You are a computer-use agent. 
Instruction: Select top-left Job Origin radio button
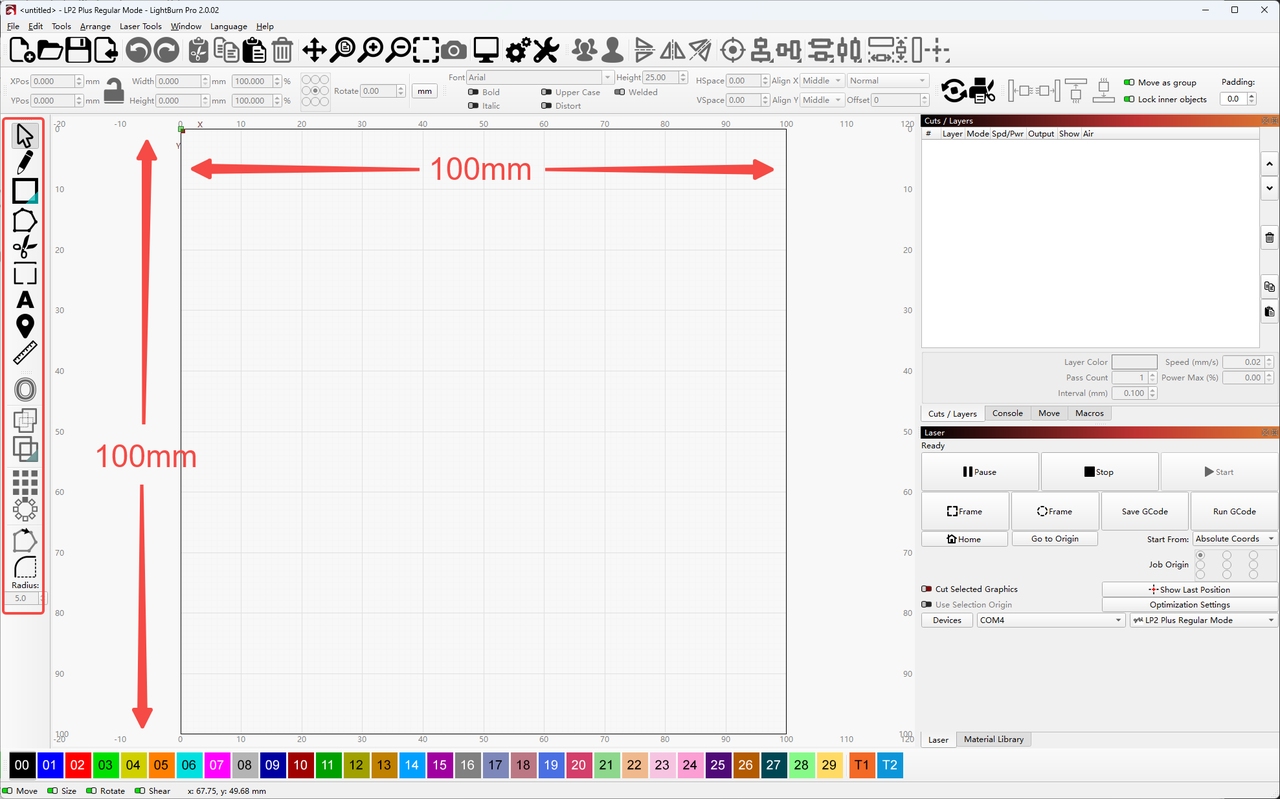coord(1200,555)
